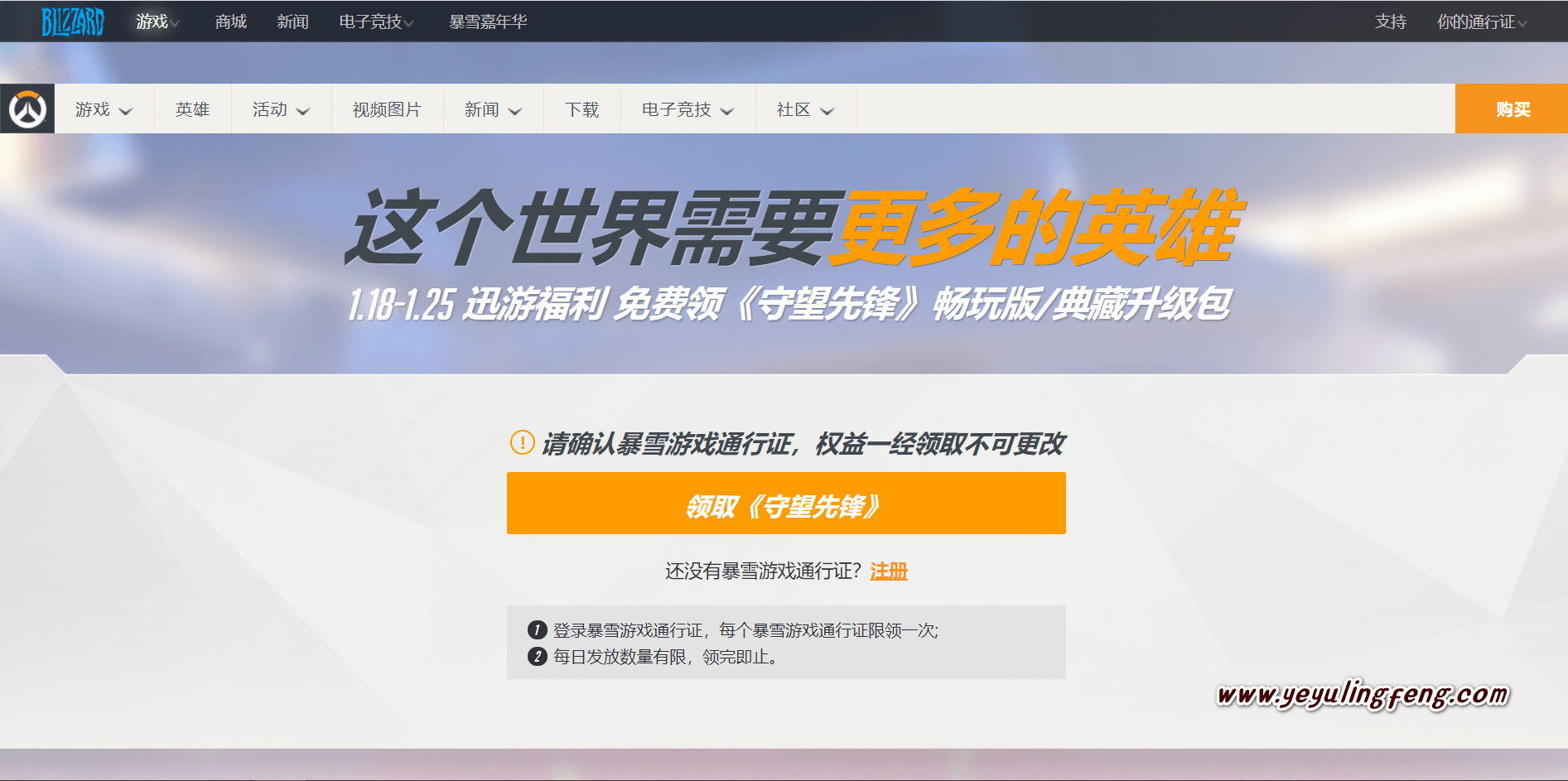
Task: Open the 下载 download page
Action: 581,109
